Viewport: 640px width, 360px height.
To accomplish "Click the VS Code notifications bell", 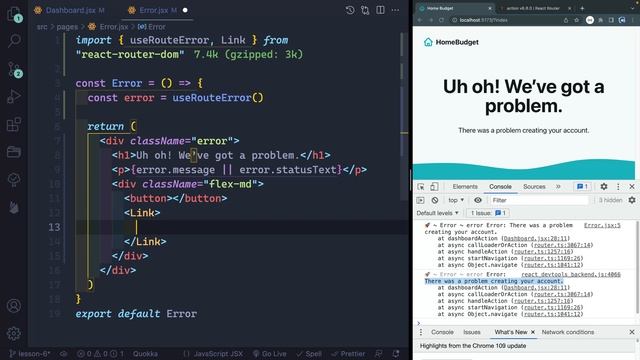I will (x=396, y=353).
